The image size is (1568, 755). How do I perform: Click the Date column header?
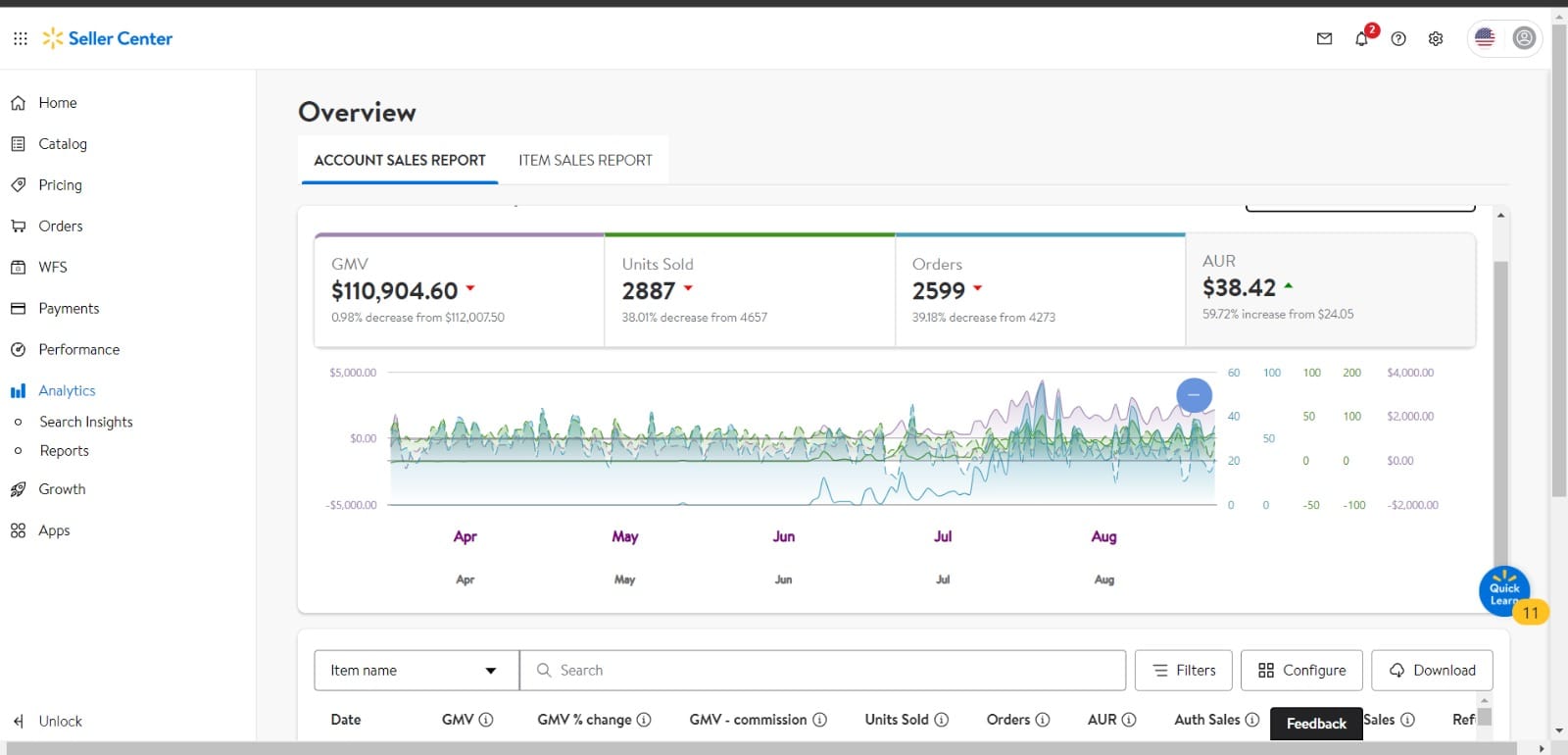click(346, 720)
